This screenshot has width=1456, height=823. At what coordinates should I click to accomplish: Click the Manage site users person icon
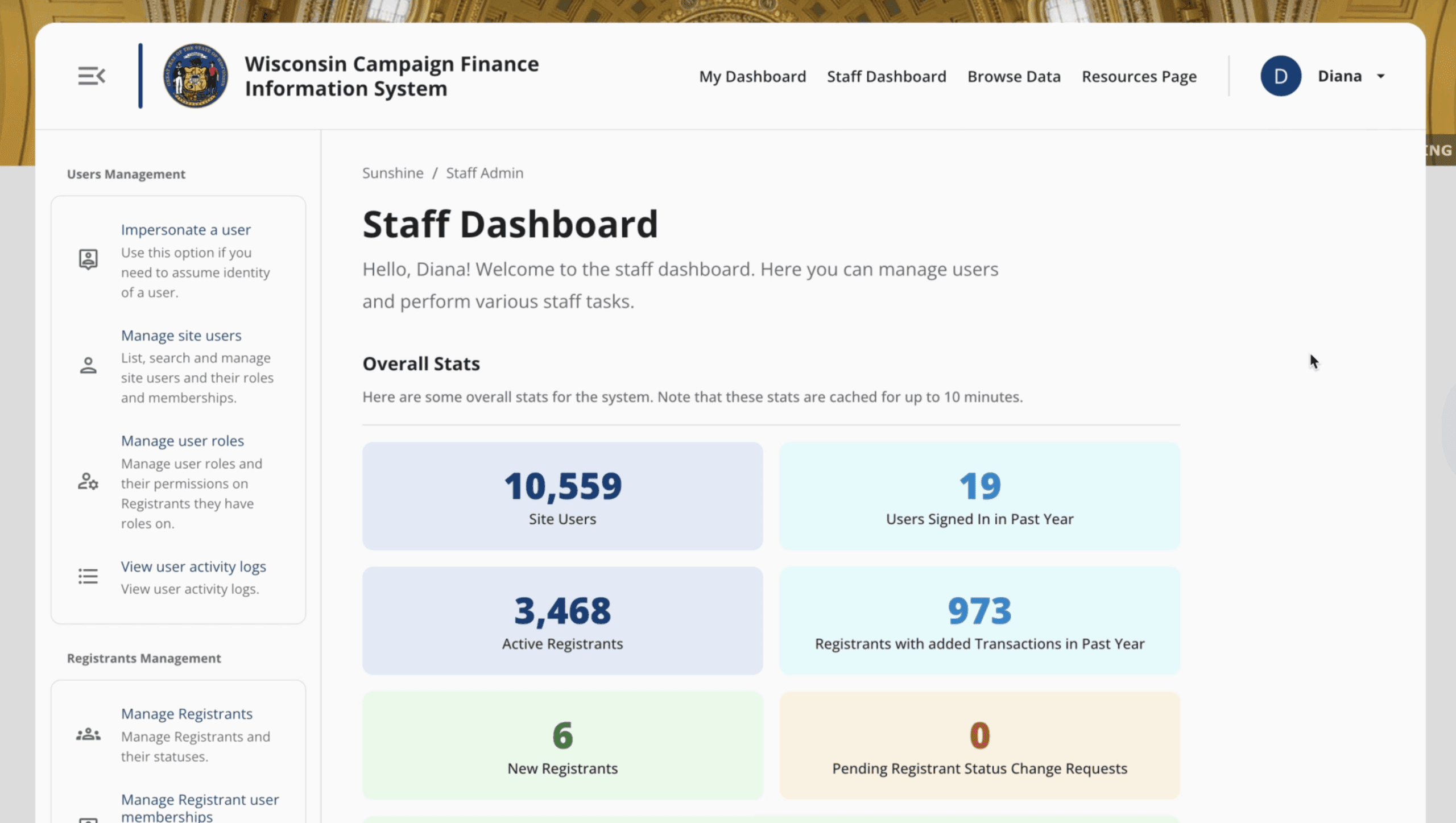88,365
